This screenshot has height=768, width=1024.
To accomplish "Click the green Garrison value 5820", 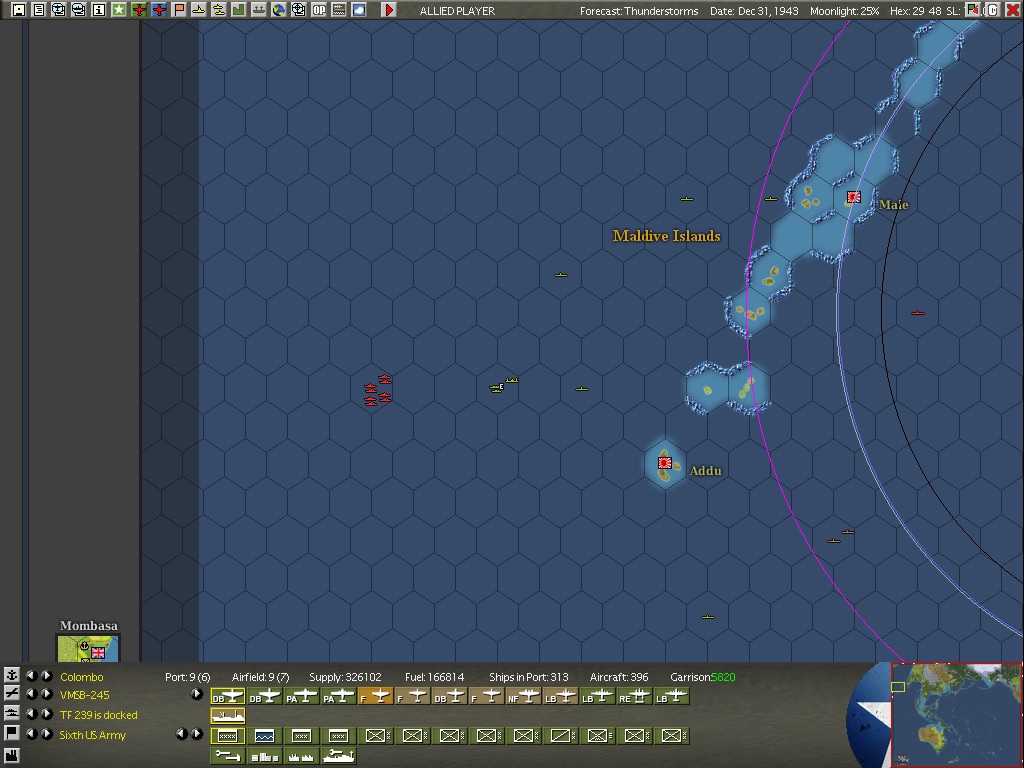I will (723, 677).
